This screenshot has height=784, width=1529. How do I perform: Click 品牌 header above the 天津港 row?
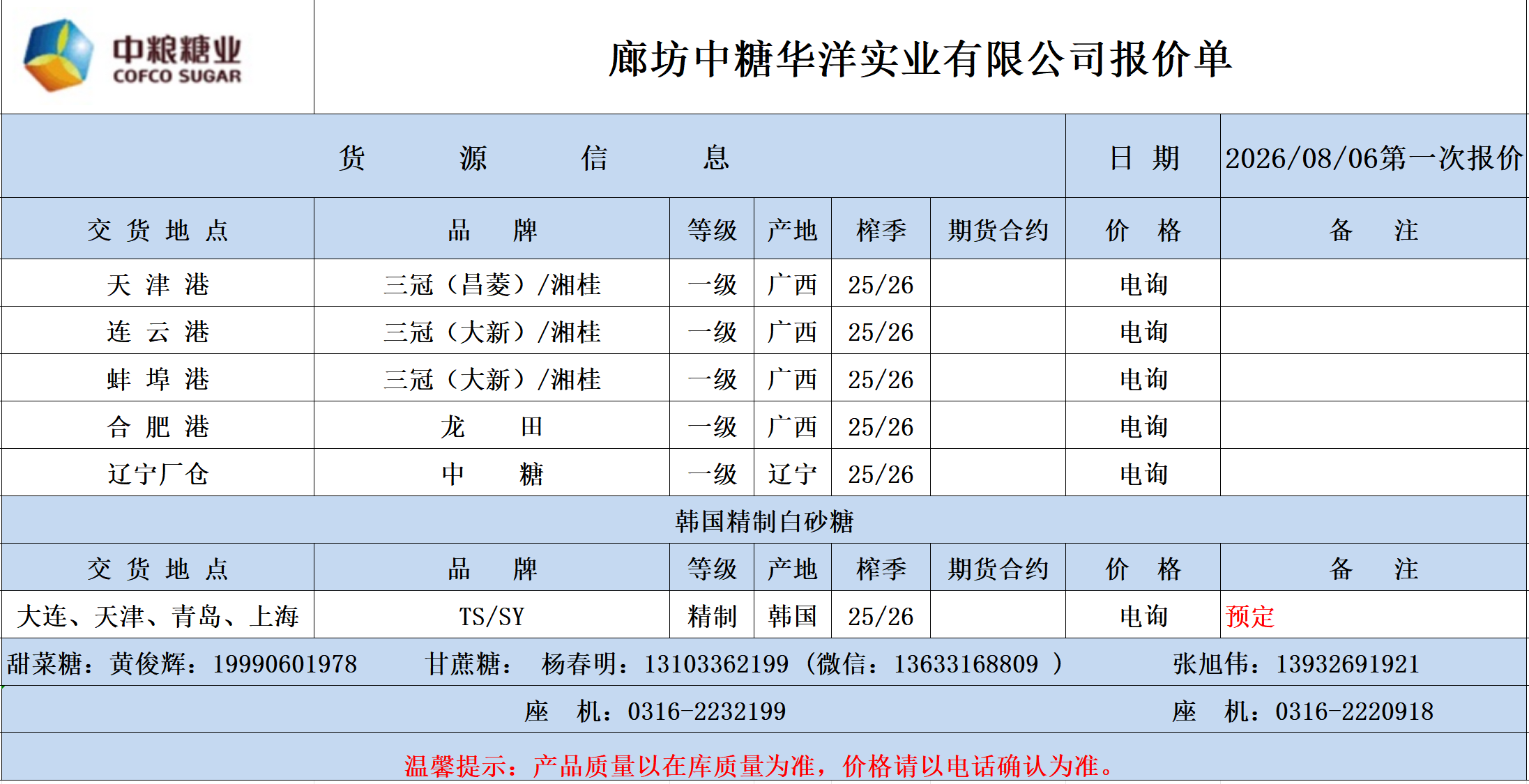click(492, 229)
